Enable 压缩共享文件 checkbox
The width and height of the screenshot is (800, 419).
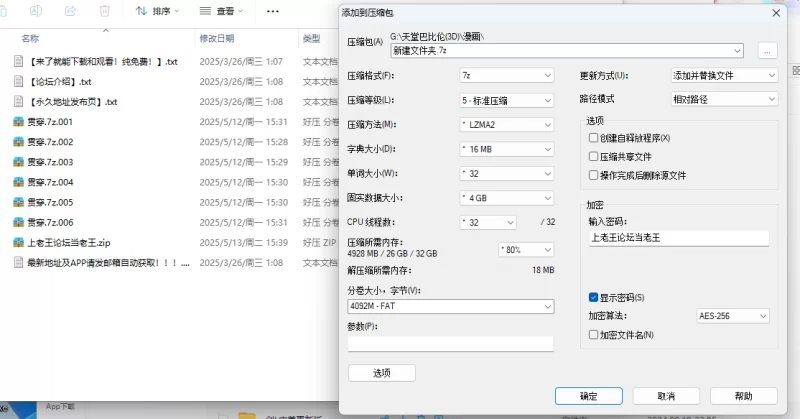[x=593, y=157]
